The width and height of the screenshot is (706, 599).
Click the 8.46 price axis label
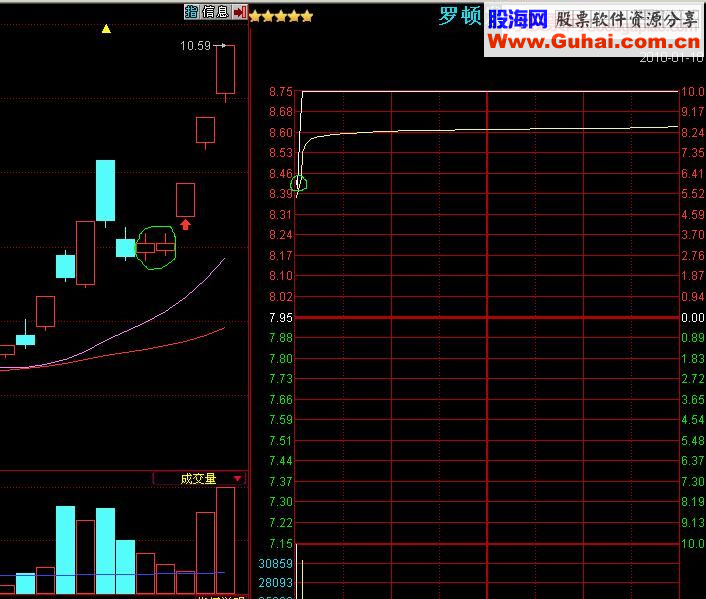pos(281,174)
